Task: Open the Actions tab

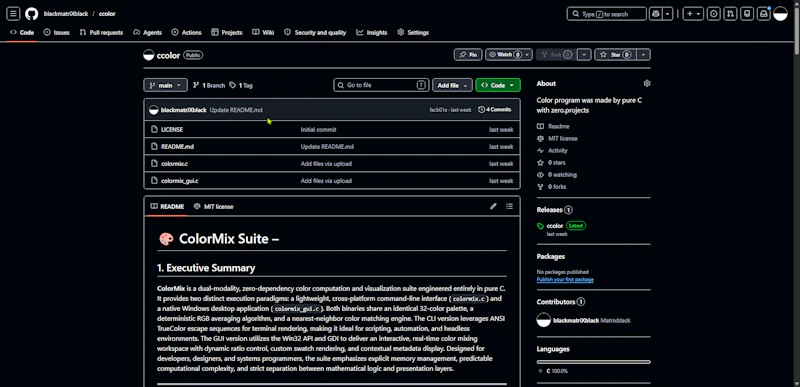Action: pos(186,32)
